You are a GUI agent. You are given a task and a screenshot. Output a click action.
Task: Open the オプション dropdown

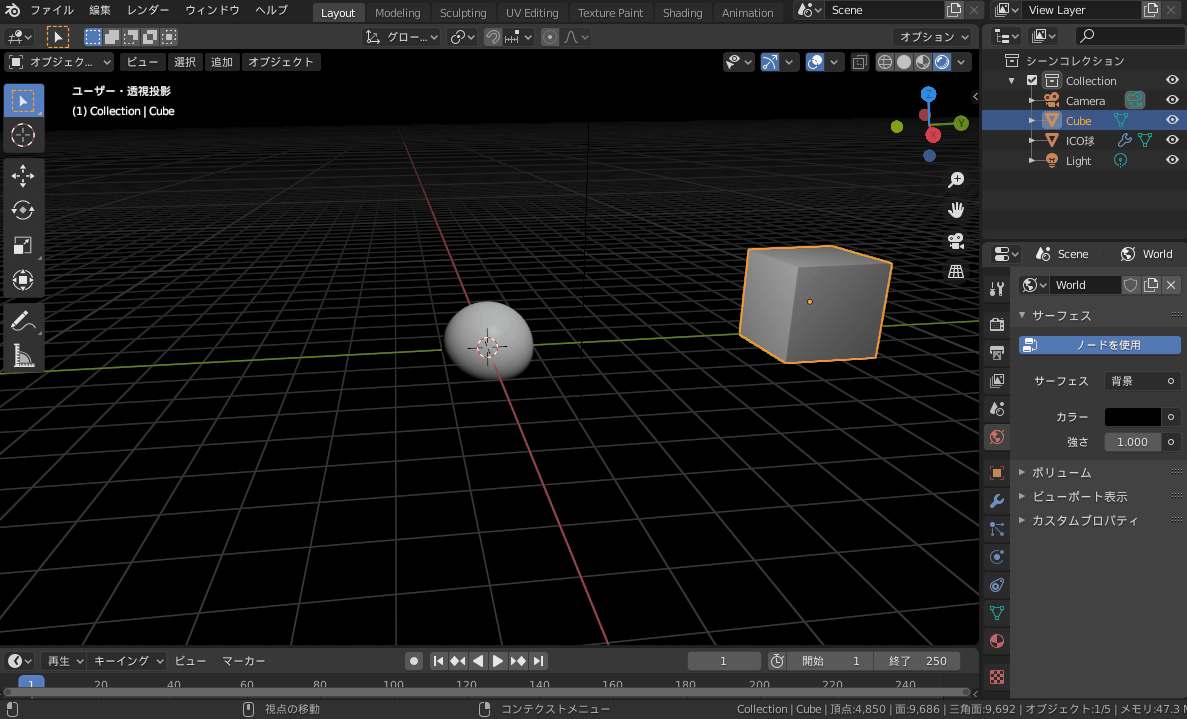click(x=934, y=36)
